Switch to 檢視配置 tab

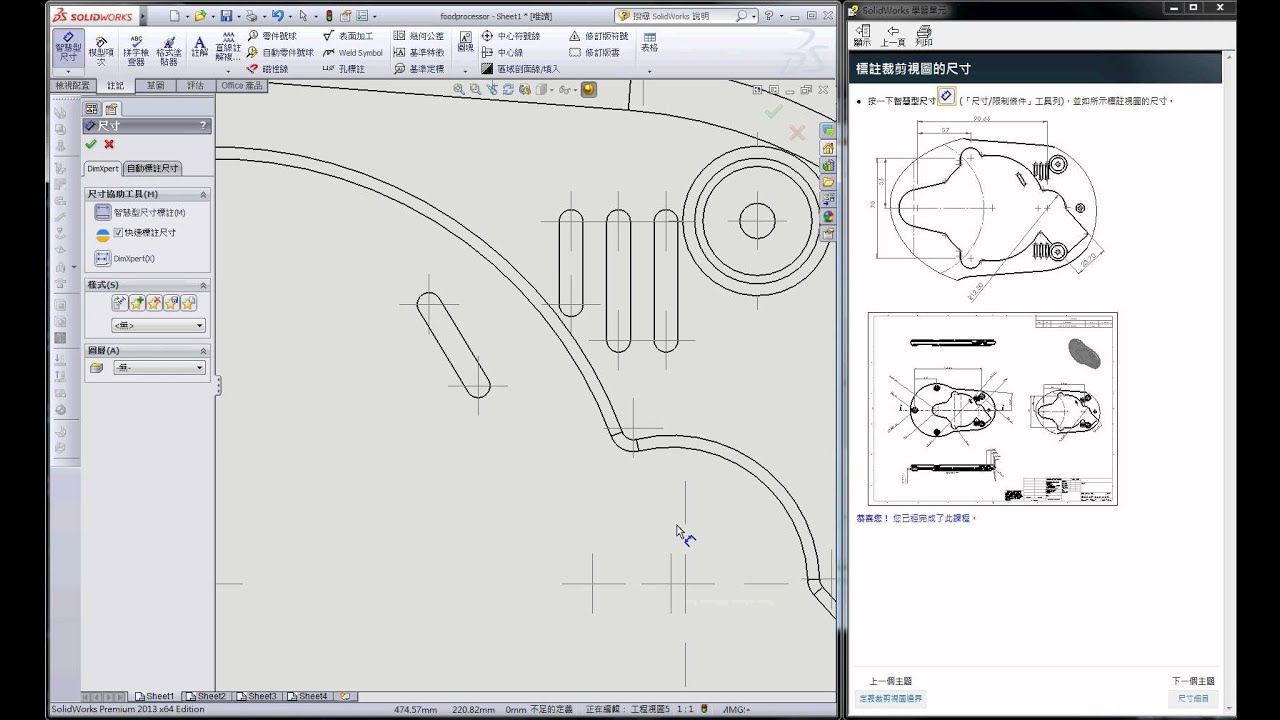pos(73,86)
